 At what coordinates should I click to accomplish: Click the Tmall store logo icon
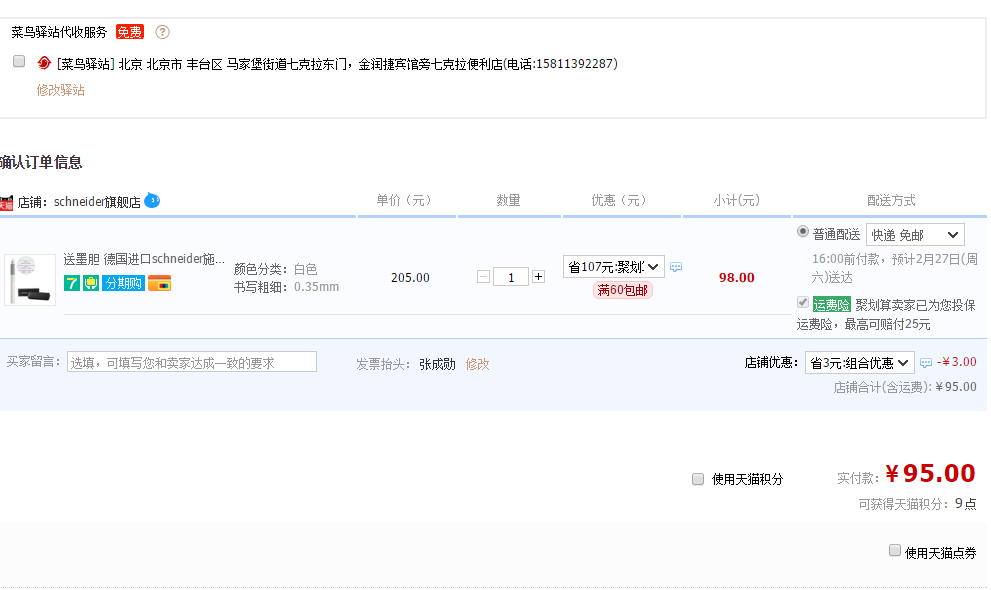pos(6,203)
